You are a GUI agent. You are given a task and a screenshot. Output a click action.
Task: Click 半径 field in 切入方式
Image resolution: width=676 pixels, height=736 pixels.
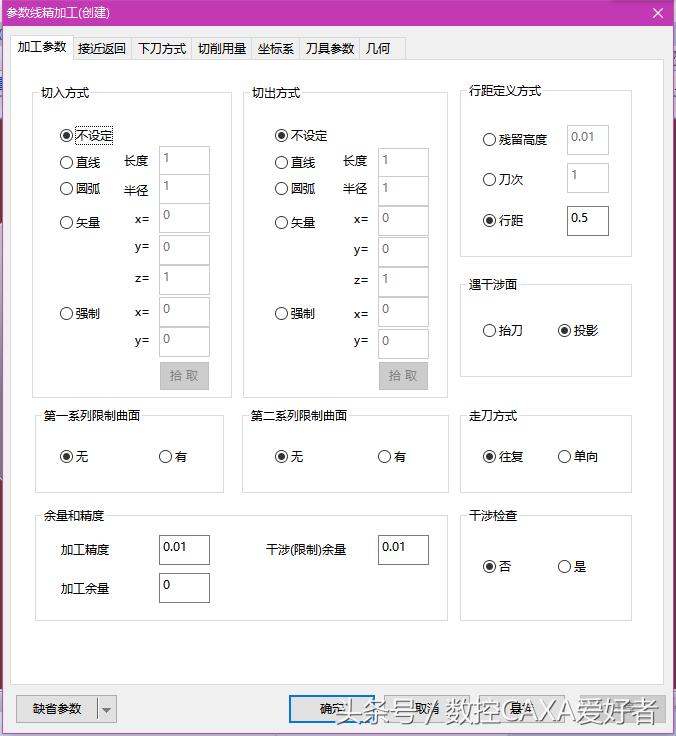(x=184, y=189)
